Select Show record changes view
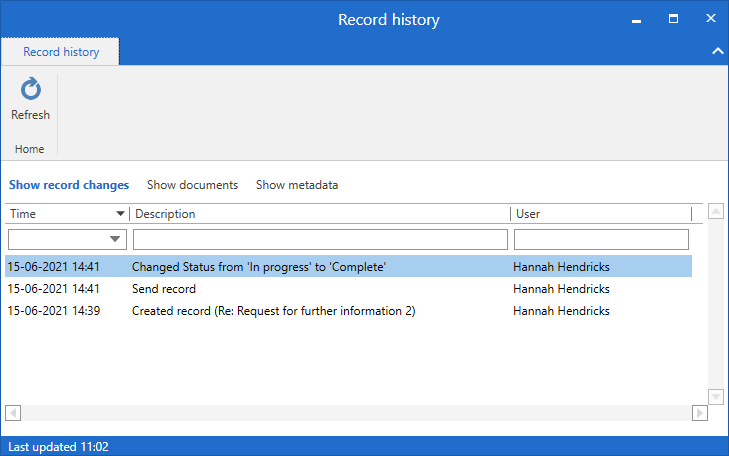The height and width of the screenshot is (456, 729). coord(69,185)
